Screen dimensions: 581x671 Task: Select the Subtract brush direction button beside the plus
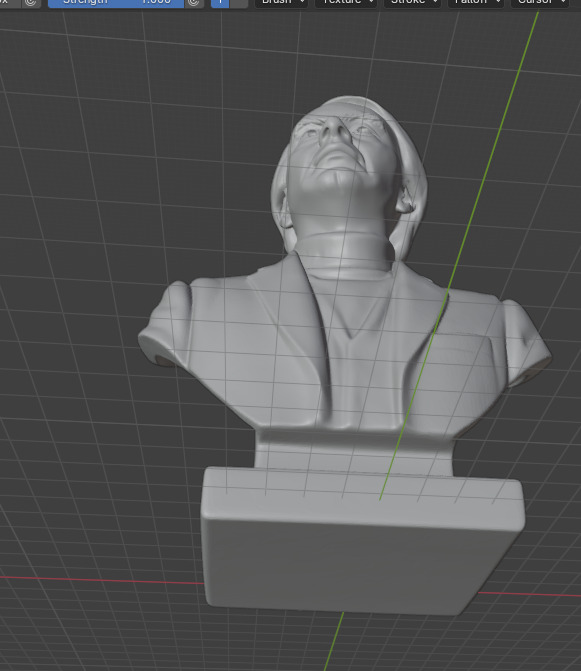pyautogui.click(x=239, y=3)
